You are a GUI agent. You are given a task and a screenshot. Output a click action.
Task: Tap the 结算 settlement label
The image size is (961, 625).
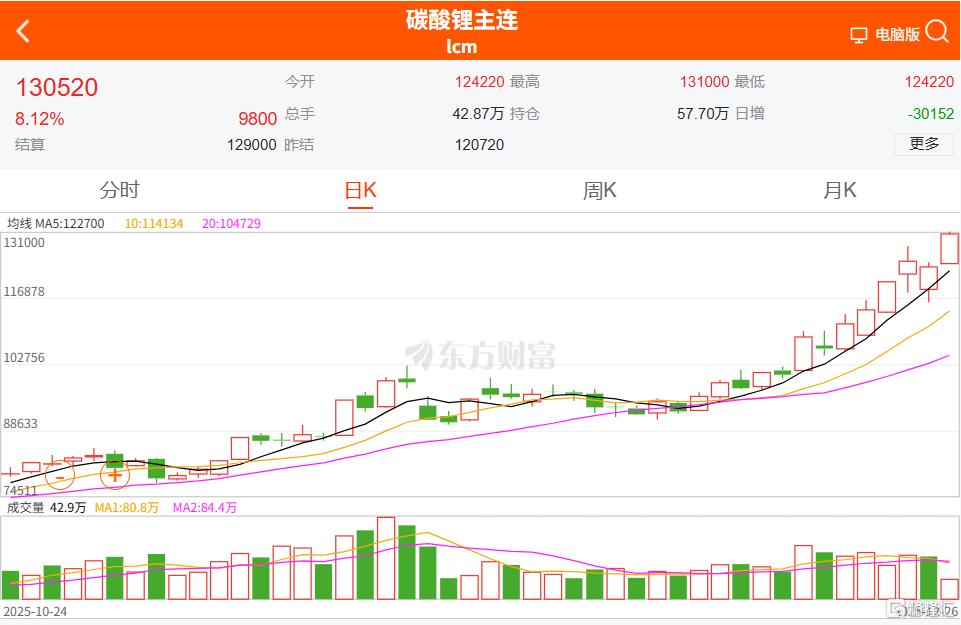pyautogui.click(x=31, y=144)
